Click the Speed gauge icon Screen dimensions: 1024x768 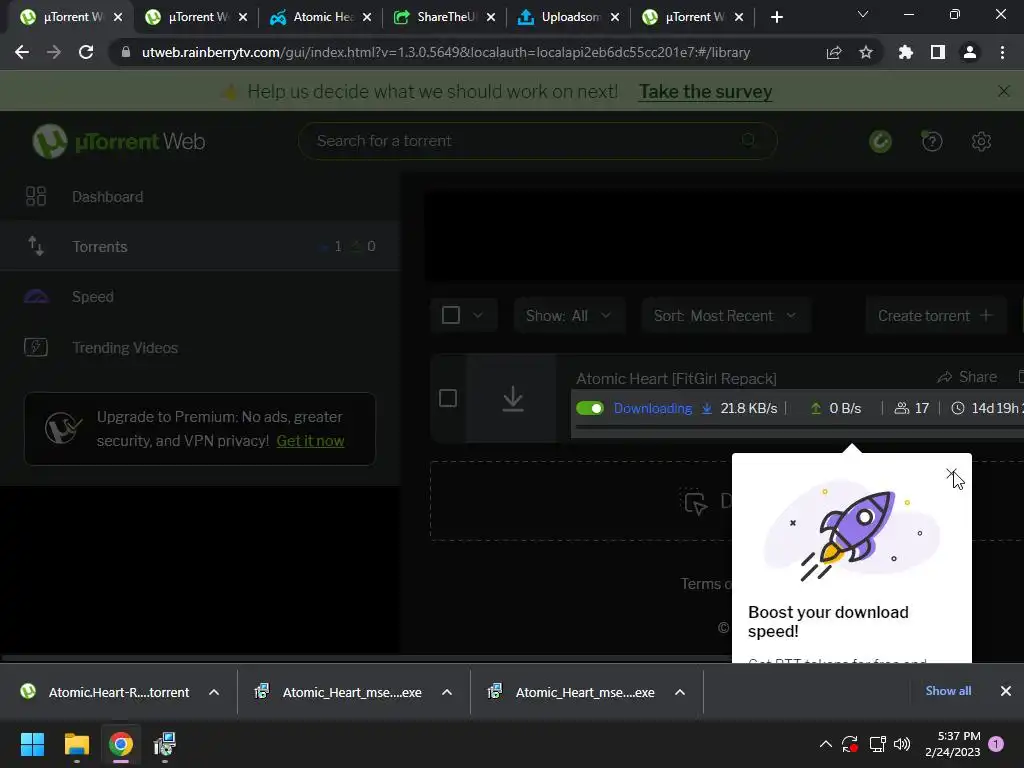[37, 296]
